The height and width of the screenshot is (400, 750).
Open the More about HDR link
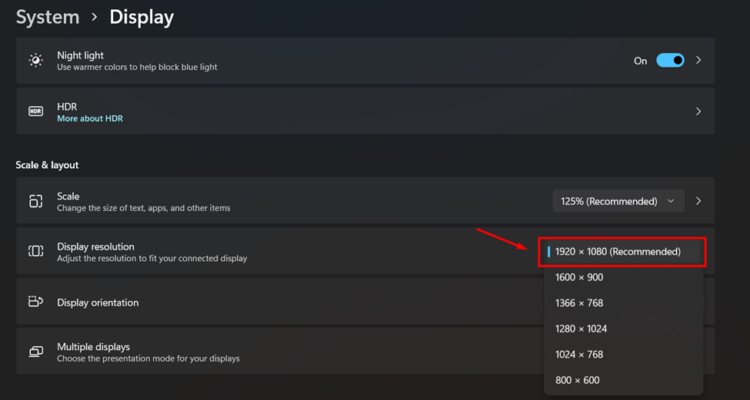90,118
